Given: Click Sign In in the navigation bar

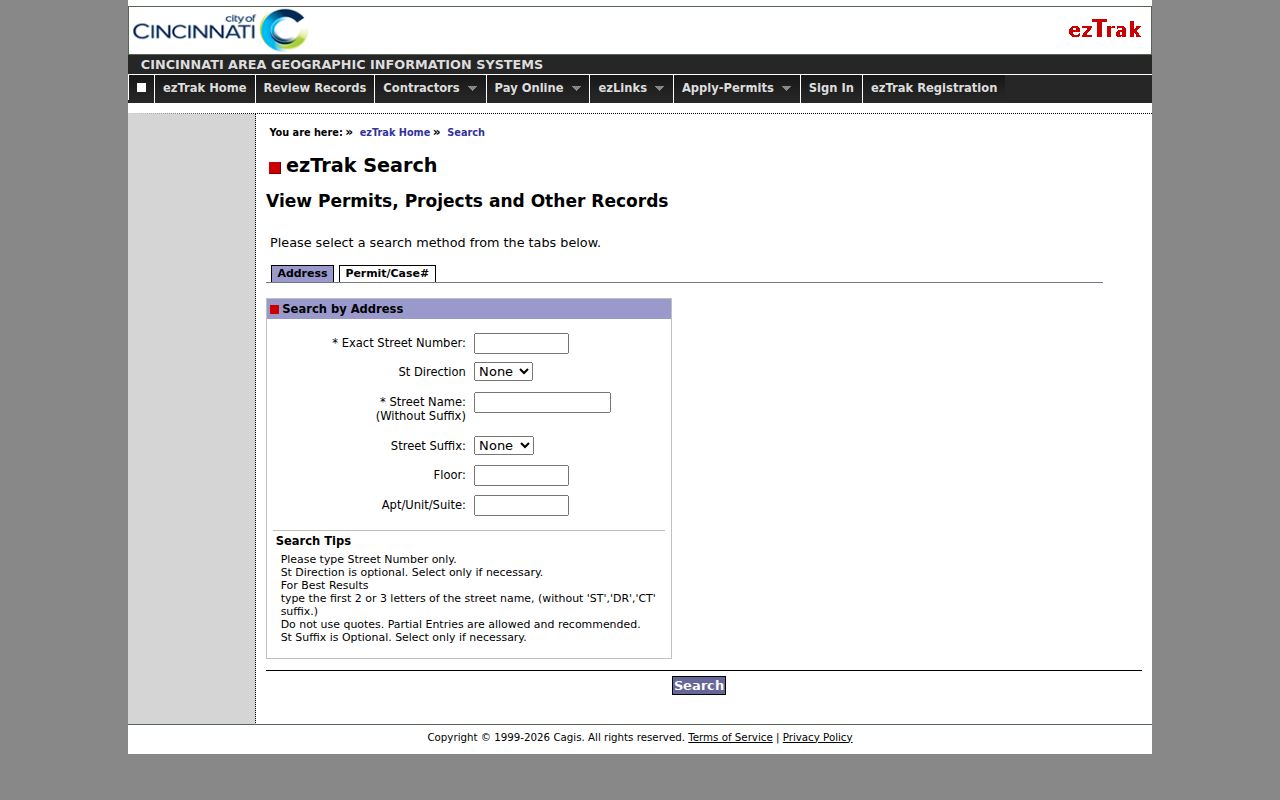Looking at the screenshot, I should pos(831,88).
